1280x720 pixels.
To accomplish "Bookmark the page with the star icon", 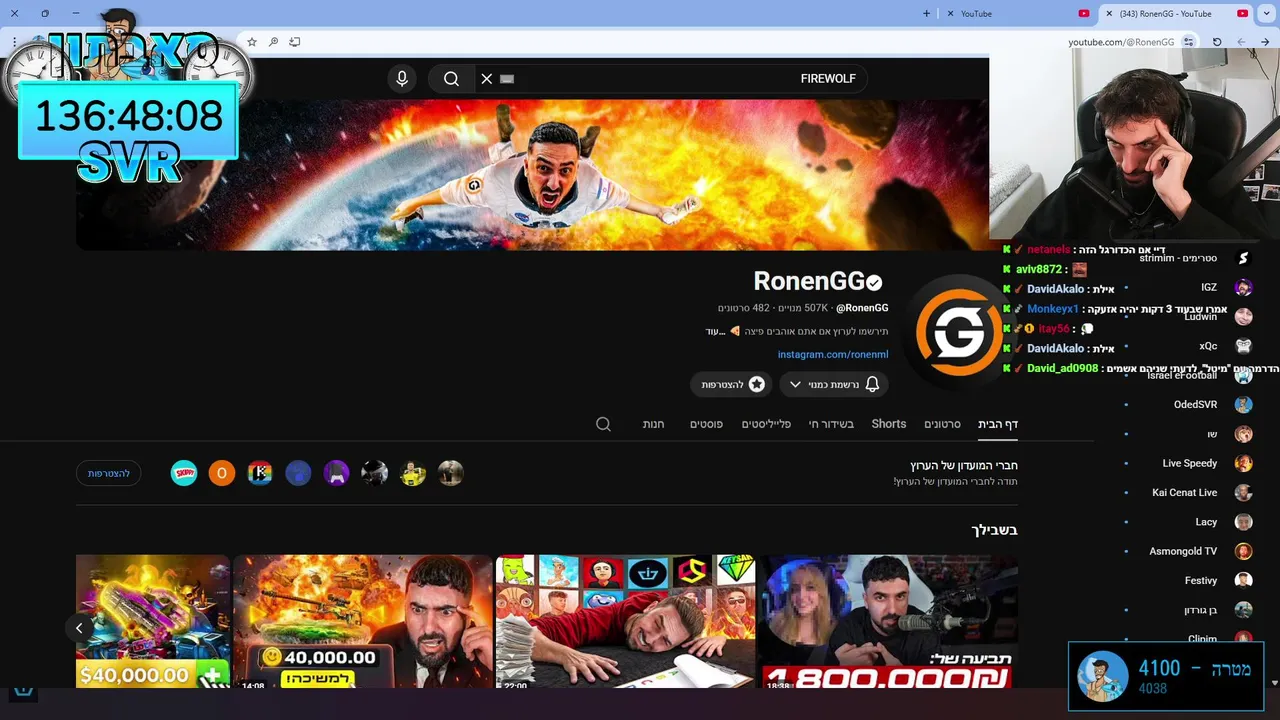I will click(x=252, y=42).
